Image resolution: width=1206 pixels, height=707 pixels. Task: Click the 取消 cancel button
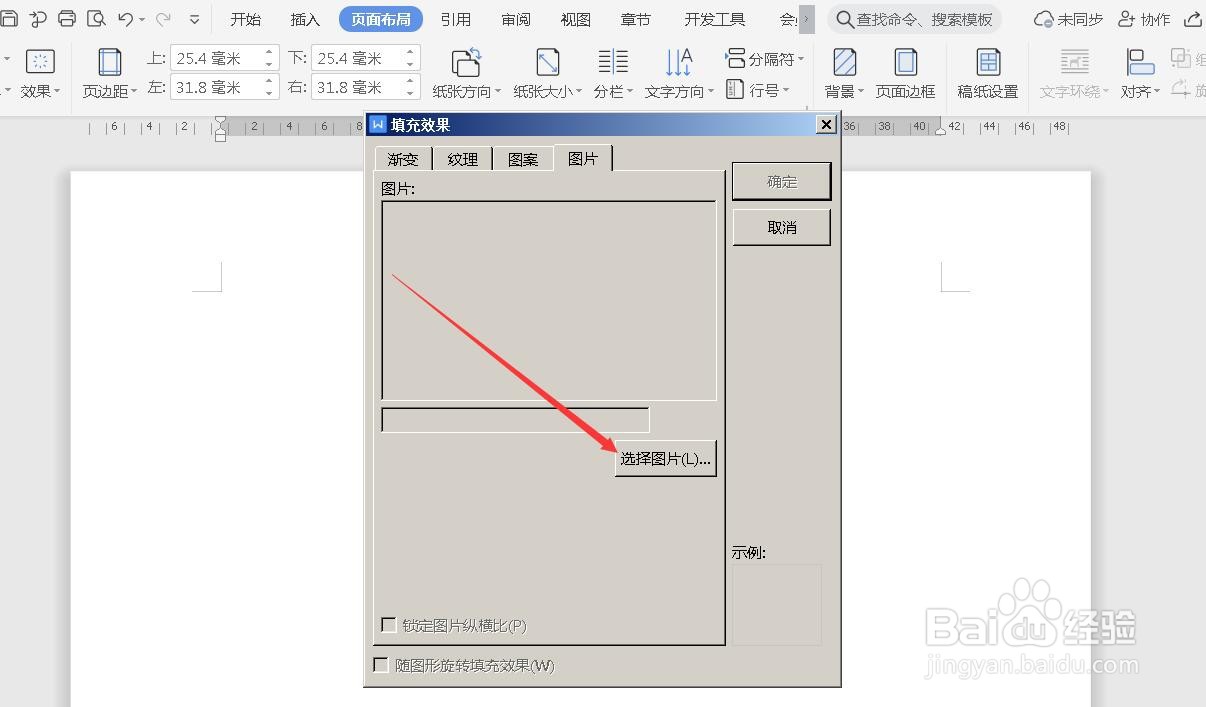pyautogui.click(x=782, y=227)
